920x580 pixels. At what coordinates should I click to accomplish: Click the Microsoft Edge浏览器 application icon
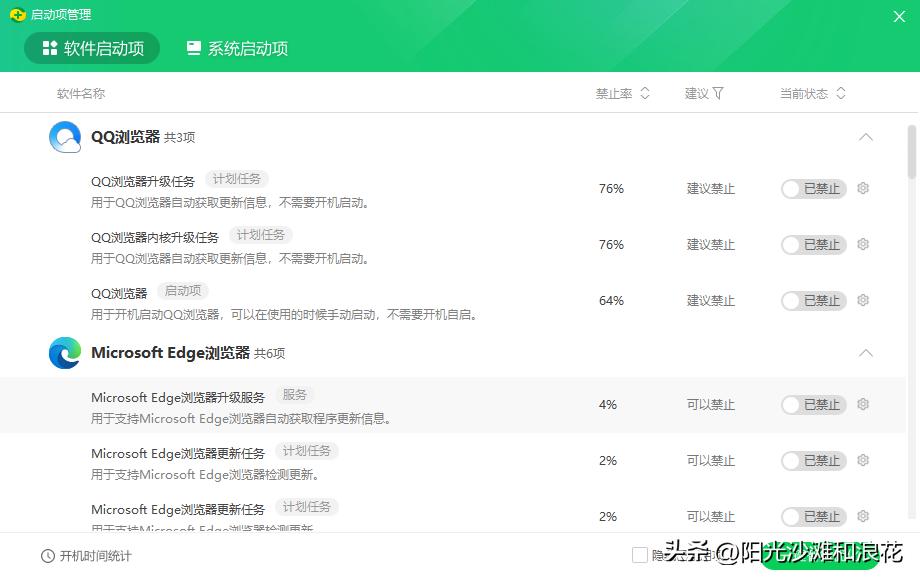tap(64, 353)
